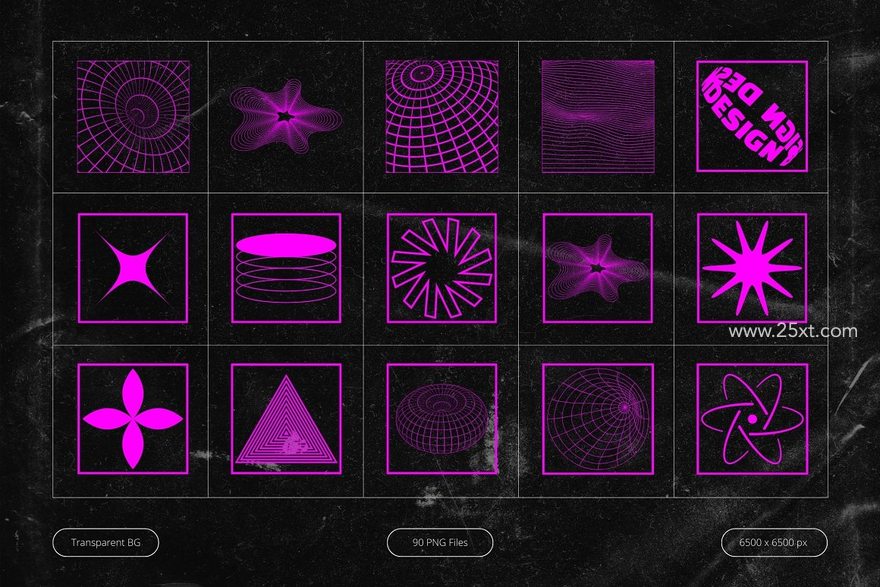Viewport: 880px width, 587px height.
Task: Choose the radial rectangles burst graphic
Action: click(x=442, y=268)
